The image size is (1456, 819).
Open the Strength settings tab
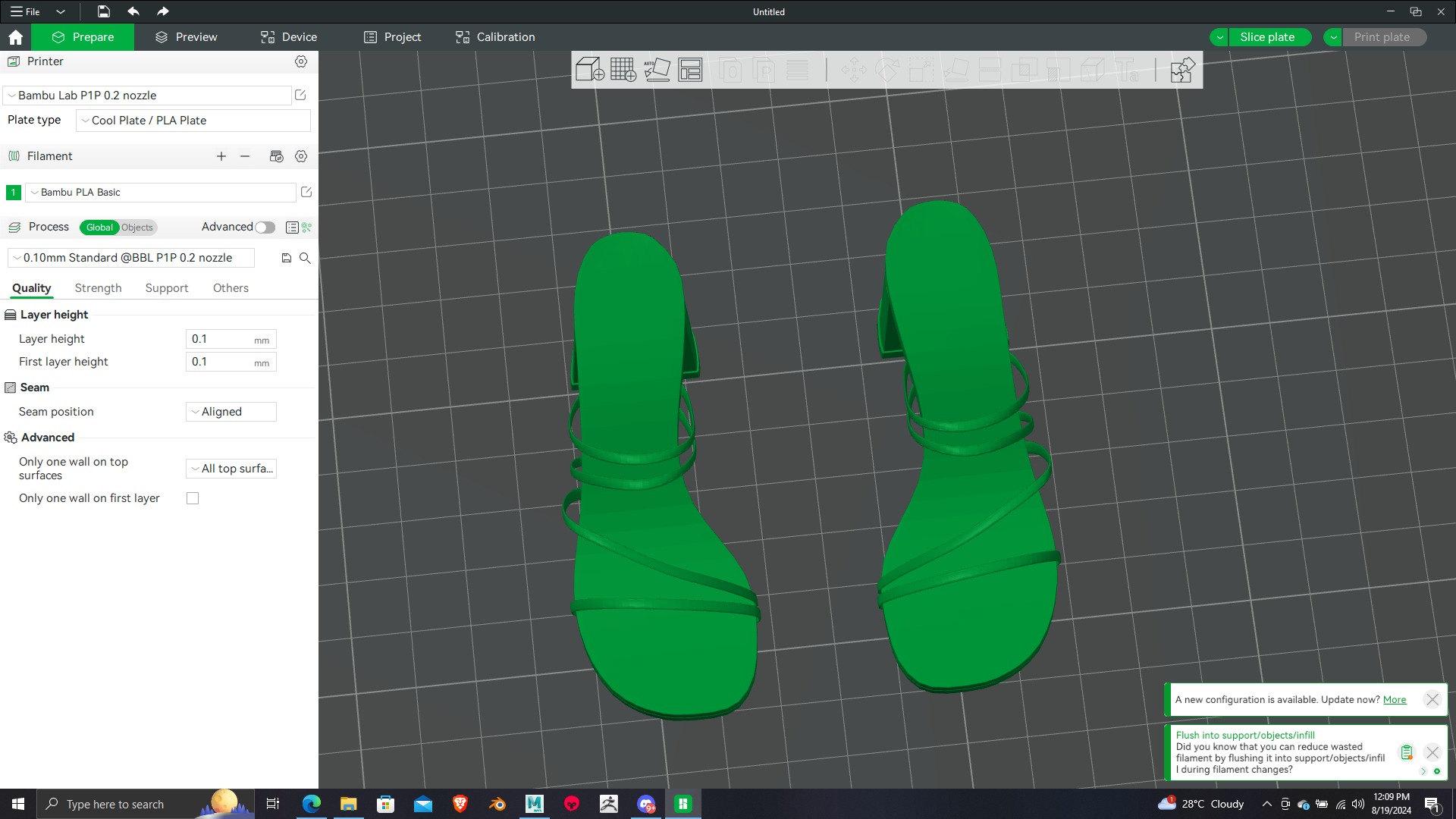coord(98,288)
